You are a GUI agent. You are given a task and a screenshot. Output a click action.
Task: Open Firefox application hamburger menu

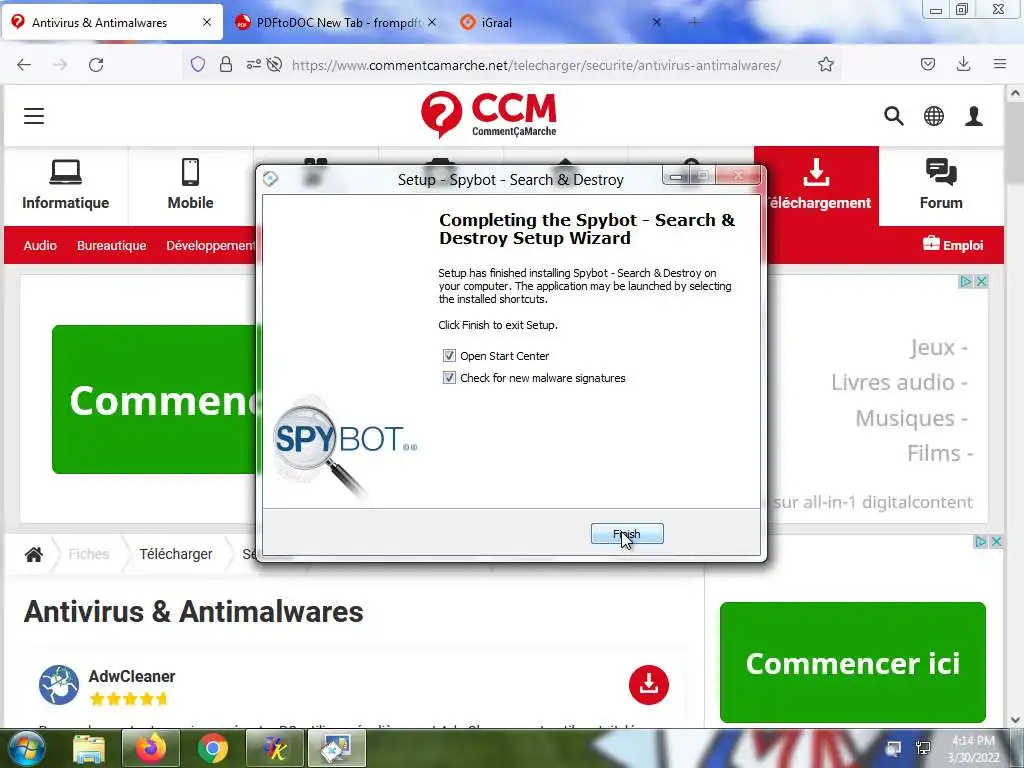tap(999, 65)
